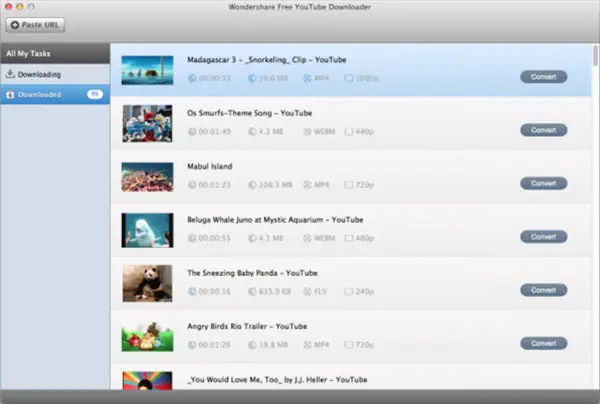Viewport: 600px width, 404px height.
Task: Click the file size icon for Beluga Whale
Action: (252, 238)
